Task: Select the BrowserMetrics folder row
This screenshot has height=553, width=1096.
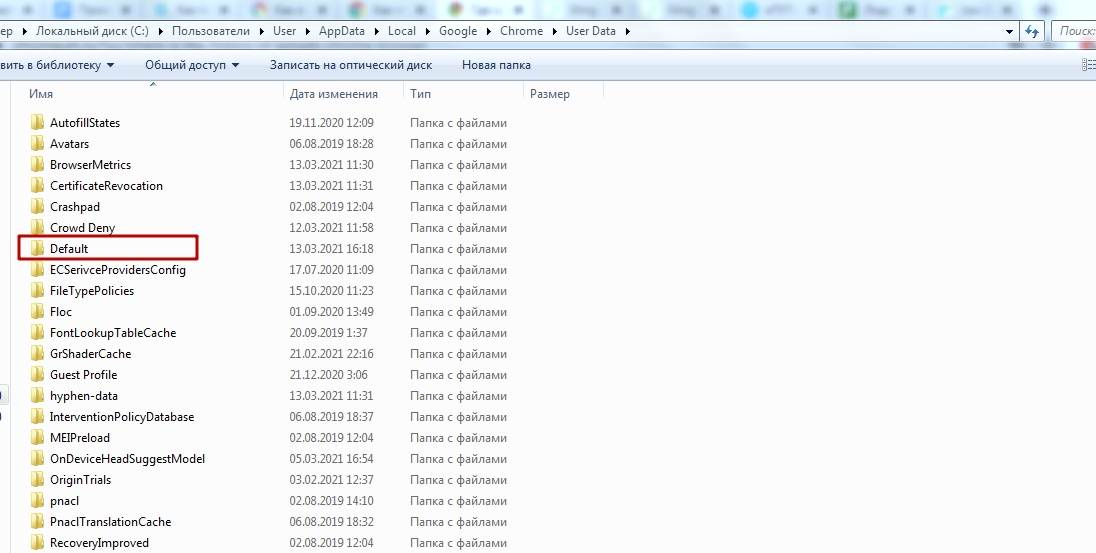Action: 90,164
